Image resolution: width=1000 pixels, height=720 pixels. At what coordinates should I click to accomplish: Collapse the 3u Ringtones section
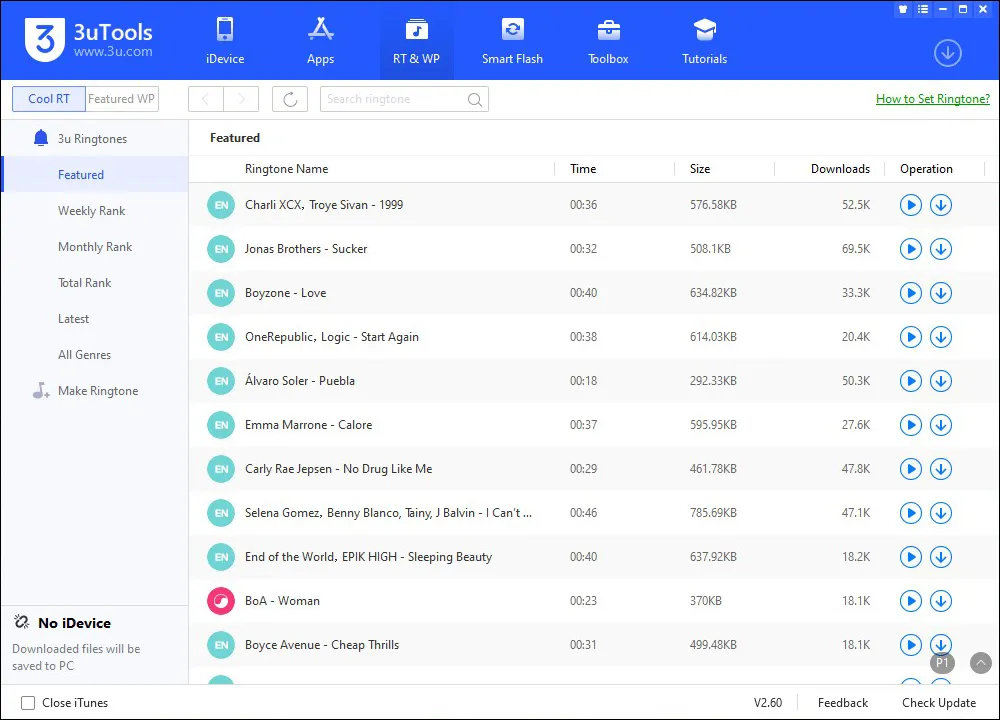click(92, 139)
